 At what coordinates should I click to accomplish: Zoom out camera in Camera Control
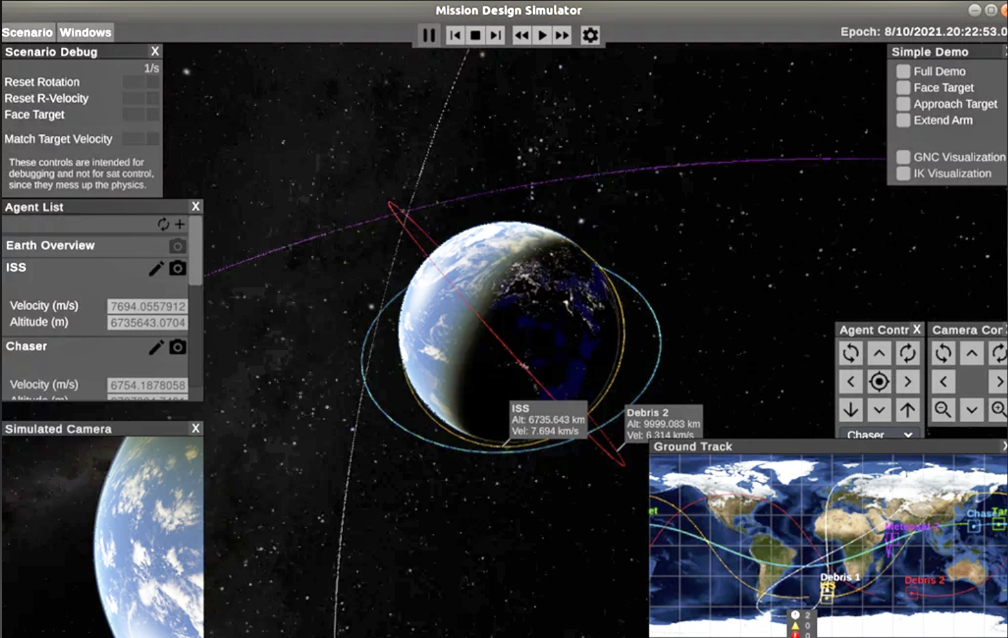943,410
